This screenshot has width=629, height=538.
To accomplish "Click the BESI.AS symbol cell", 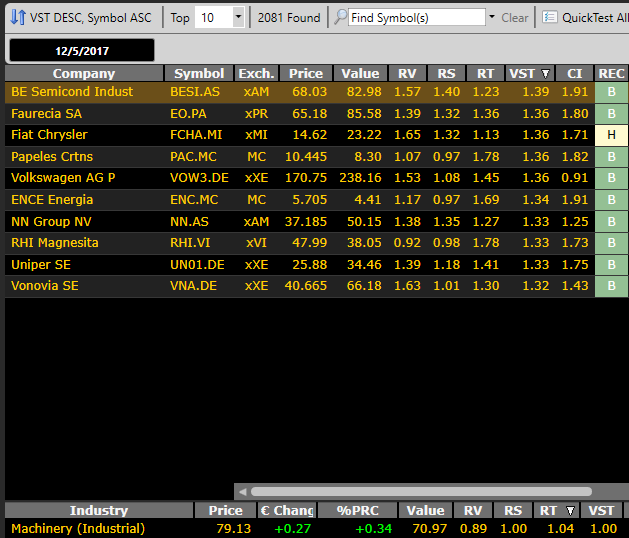I will pyautogui.click(x=195, y=92).
